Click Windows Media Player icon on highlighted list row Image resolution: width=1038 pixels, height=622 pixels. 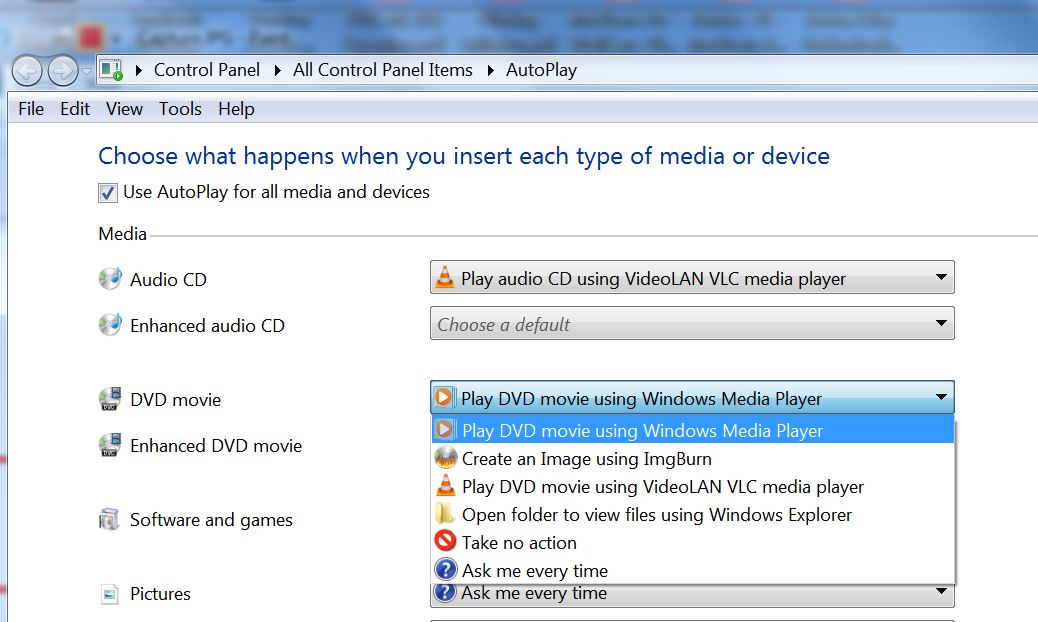pos(445,429)
